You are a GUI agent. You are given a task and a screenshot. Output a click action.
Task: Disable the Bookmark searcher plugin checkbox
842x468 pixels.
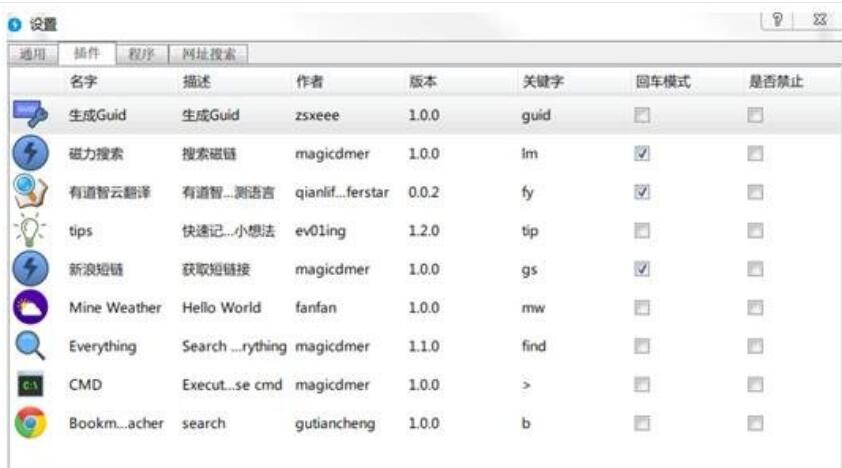coord(755,423)
